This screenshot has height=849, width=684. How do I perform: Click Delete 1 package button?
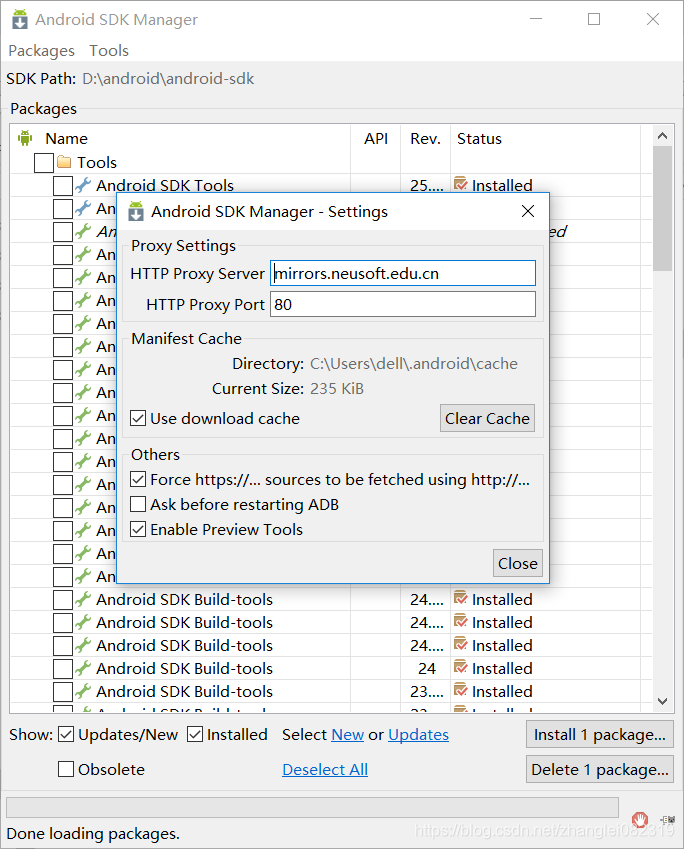coord(600,769)
